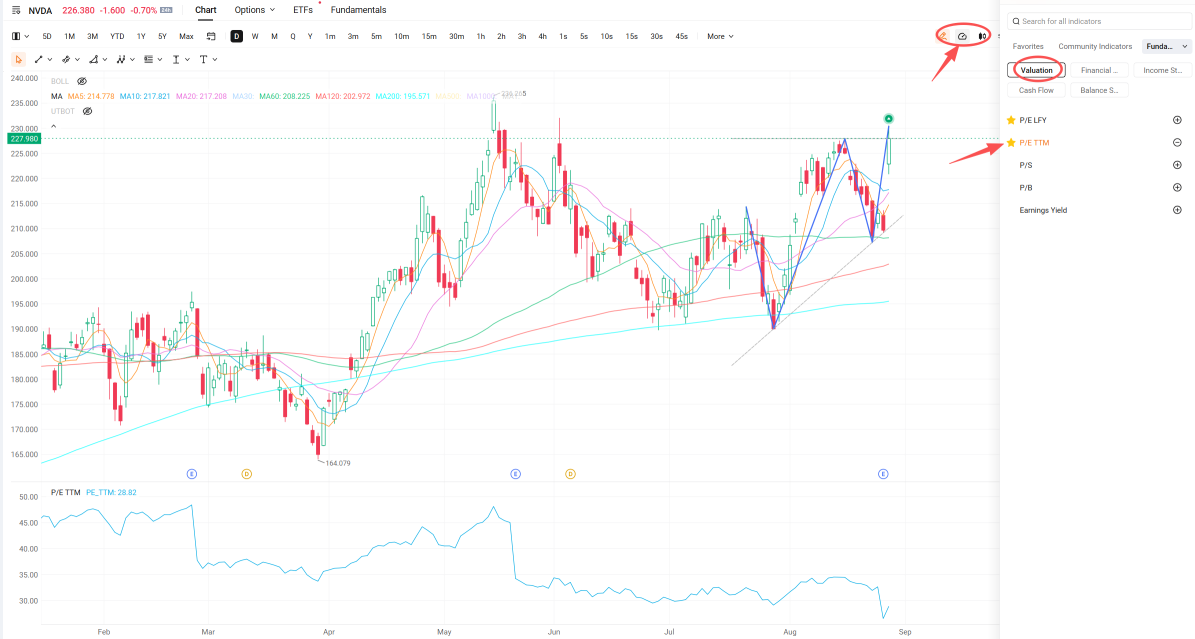Screen dimensions: 1195x639
Task: Unfavorite the P/E TTM star
Action: [1011, 143]
